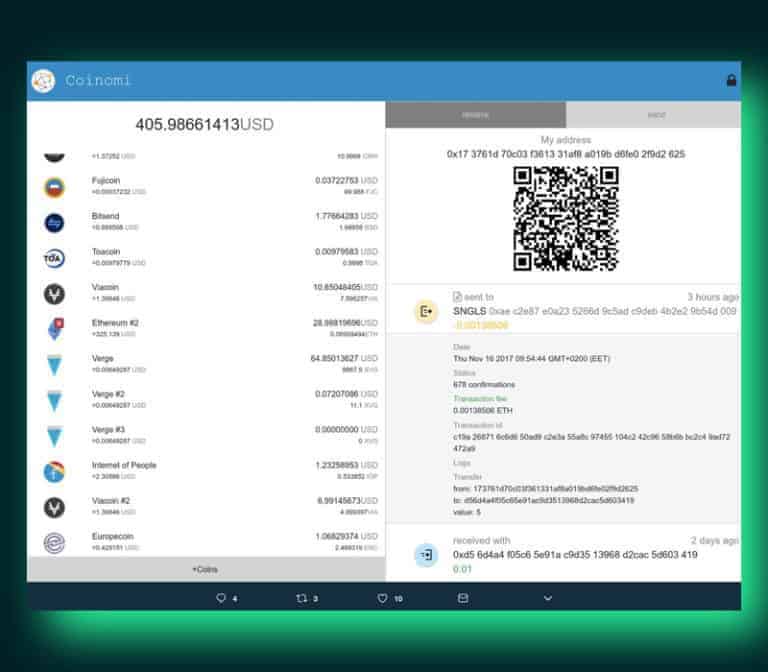Click transaction fee 0.00138506 ETH value
The height and width of the screenshot is (672, 768).
click(x=483, y=410)
